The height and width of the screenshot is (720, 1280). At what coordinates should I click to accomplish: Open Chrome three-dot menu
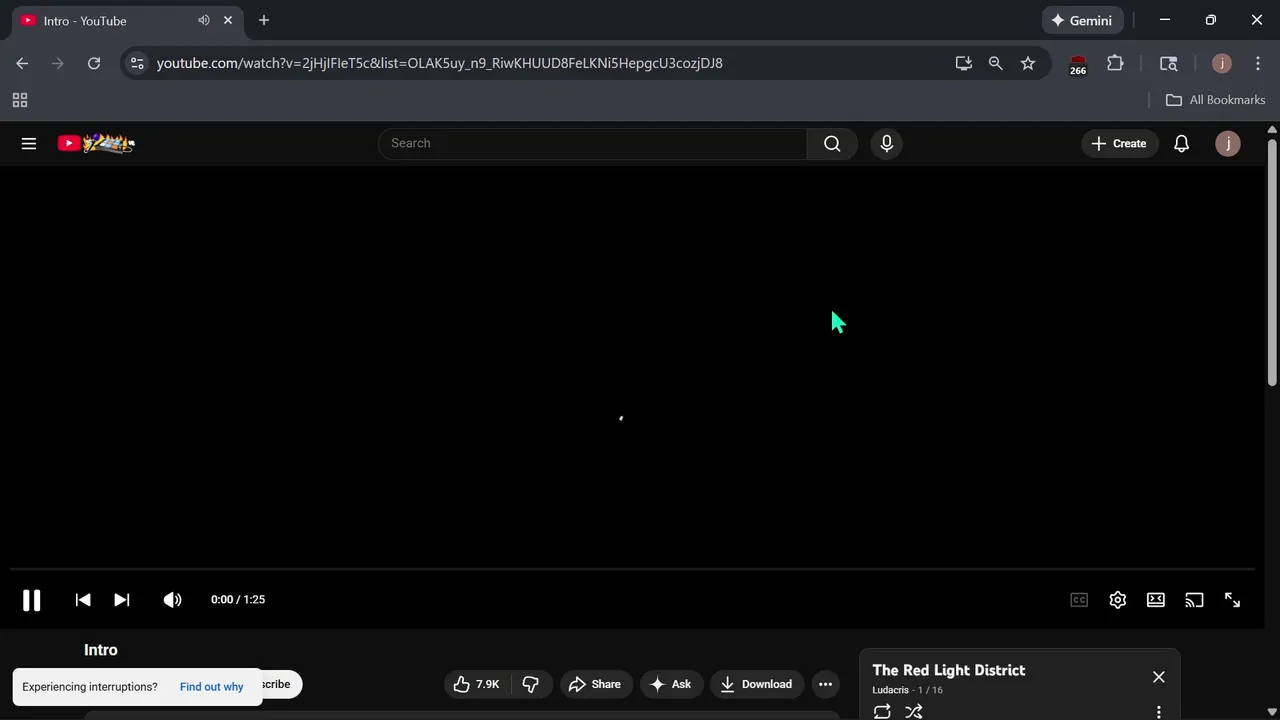(x=1258, y=63)
